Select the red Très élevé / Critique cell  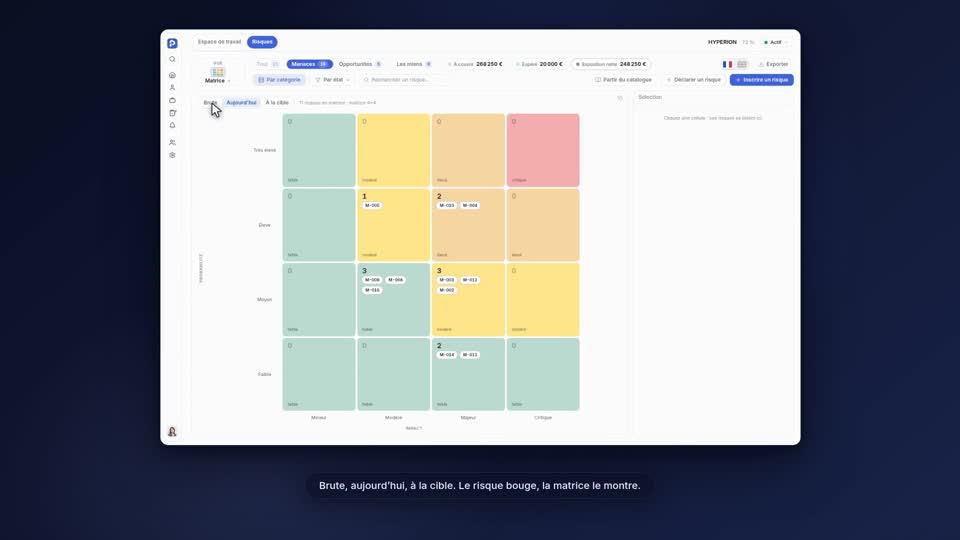coord(543,150)
